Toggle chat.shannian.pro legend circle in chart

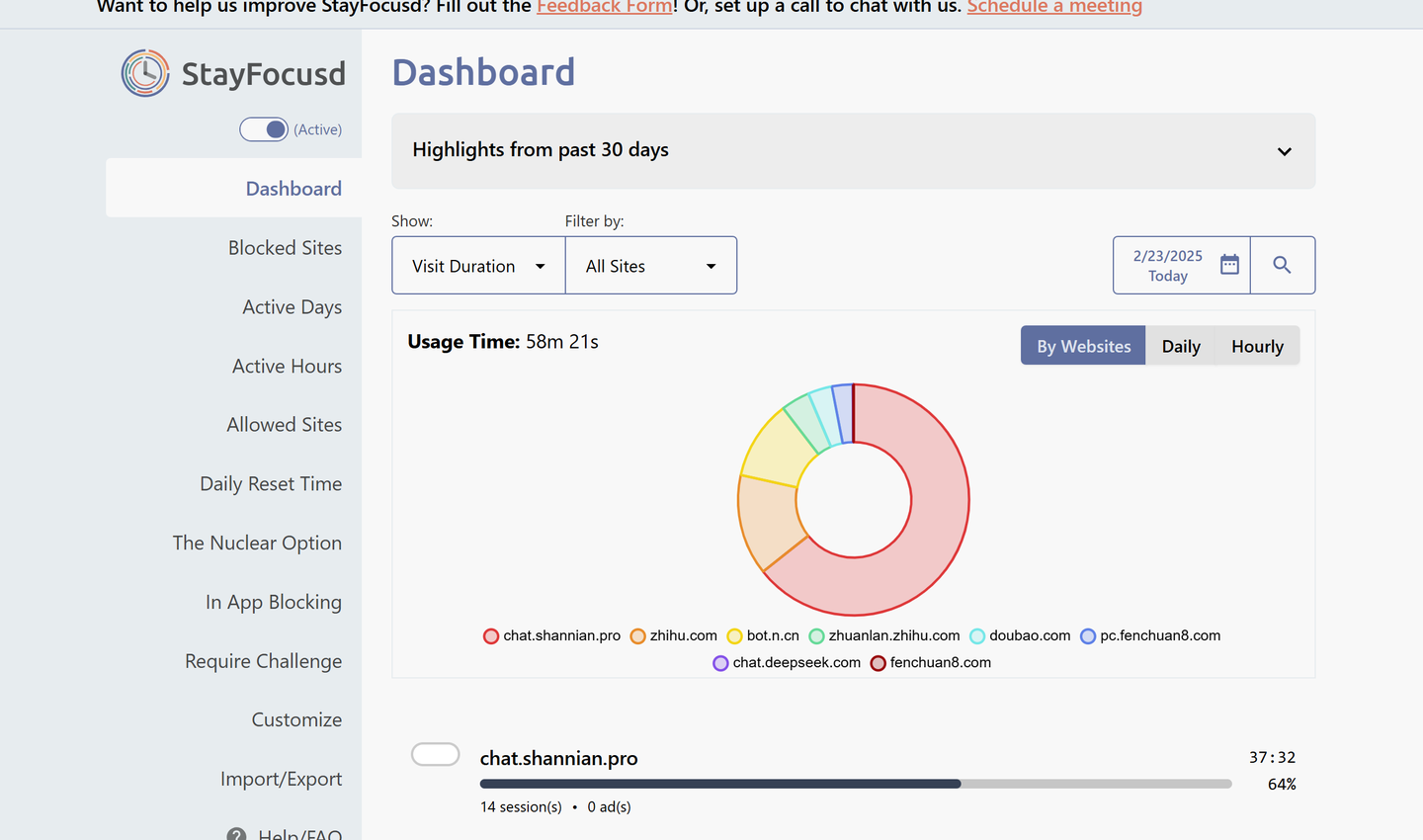(491, 636)
